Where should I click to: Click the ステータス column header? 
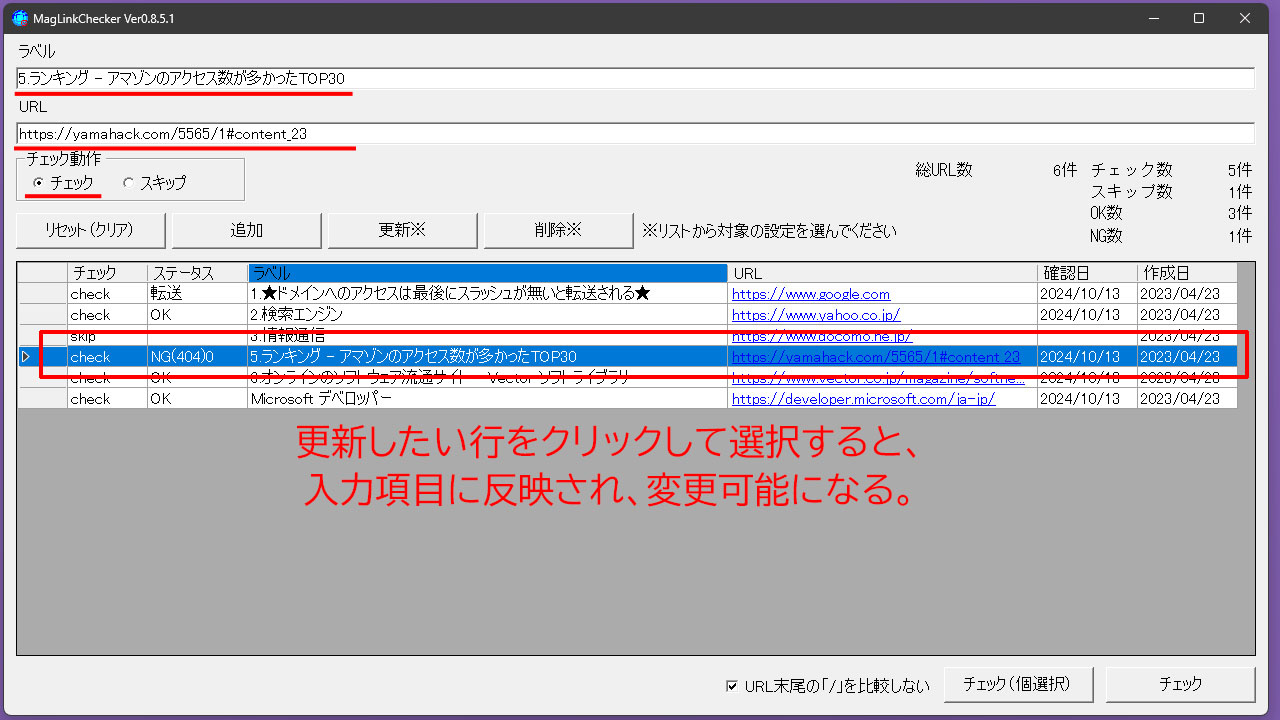pos(197,273)
